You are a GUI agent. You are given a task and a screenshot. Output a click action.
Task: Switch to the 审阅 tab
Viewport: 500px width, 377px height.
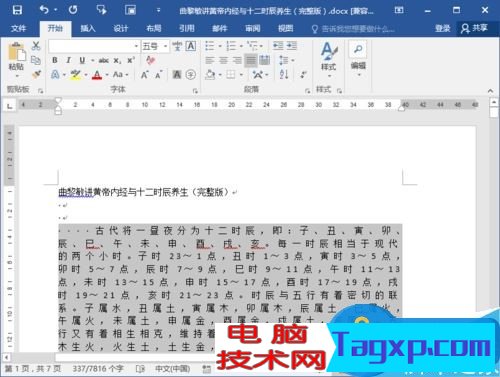pos(253,28)
